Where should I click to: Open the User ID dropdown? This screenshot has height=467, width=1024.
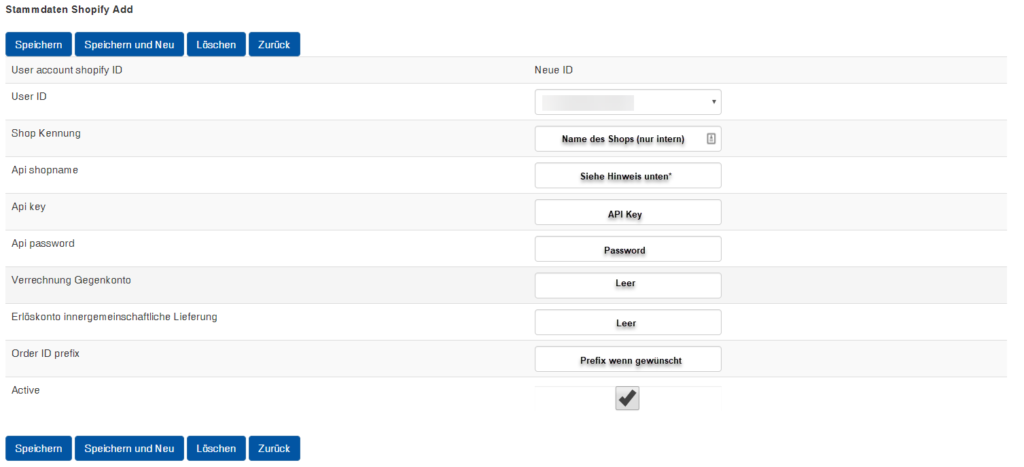coord(628,102)
